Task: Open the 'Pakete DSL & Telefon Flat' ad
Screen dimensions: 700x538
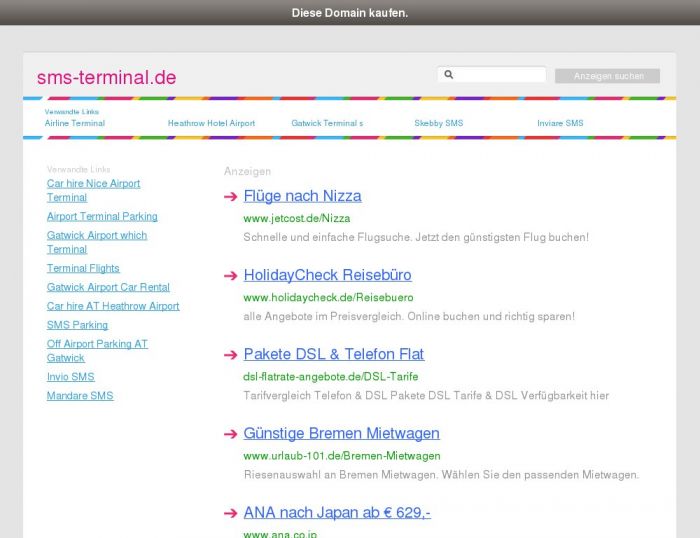Action: 333,354
